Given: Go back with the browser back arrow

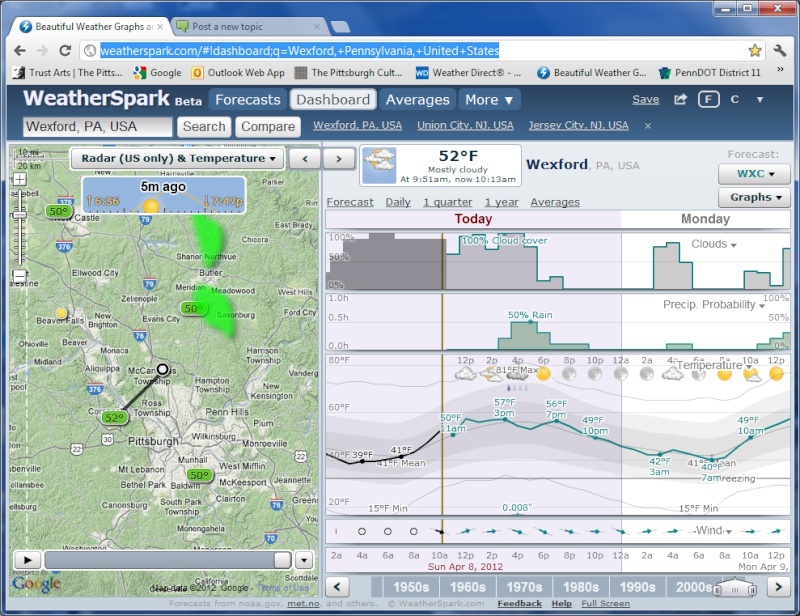Looking at the screenshot, I should 20,50.
